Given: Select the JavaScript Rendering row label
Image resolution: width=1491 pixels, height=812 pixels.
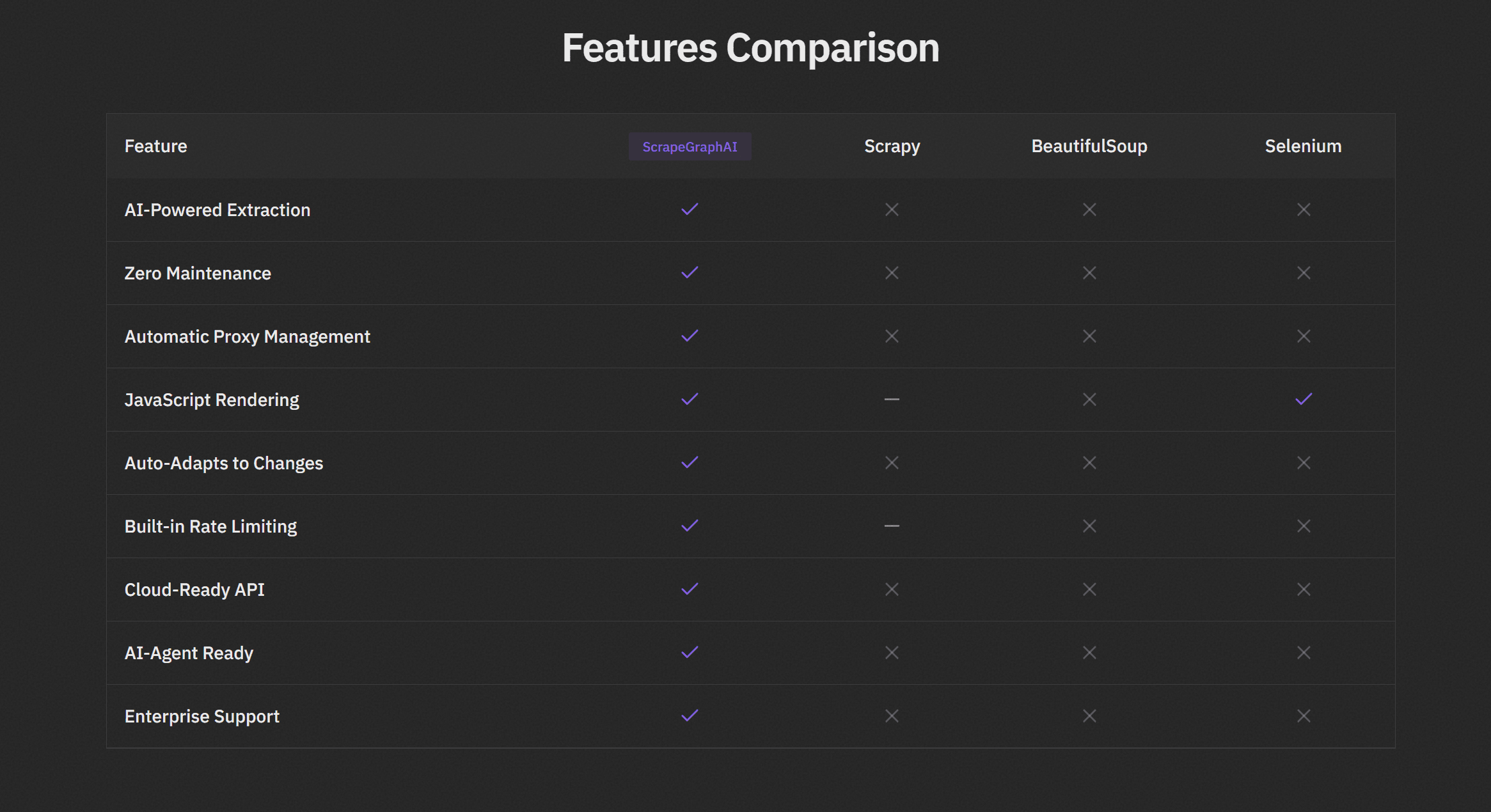Looking at the screenshot, I should [x=212, y=400].
